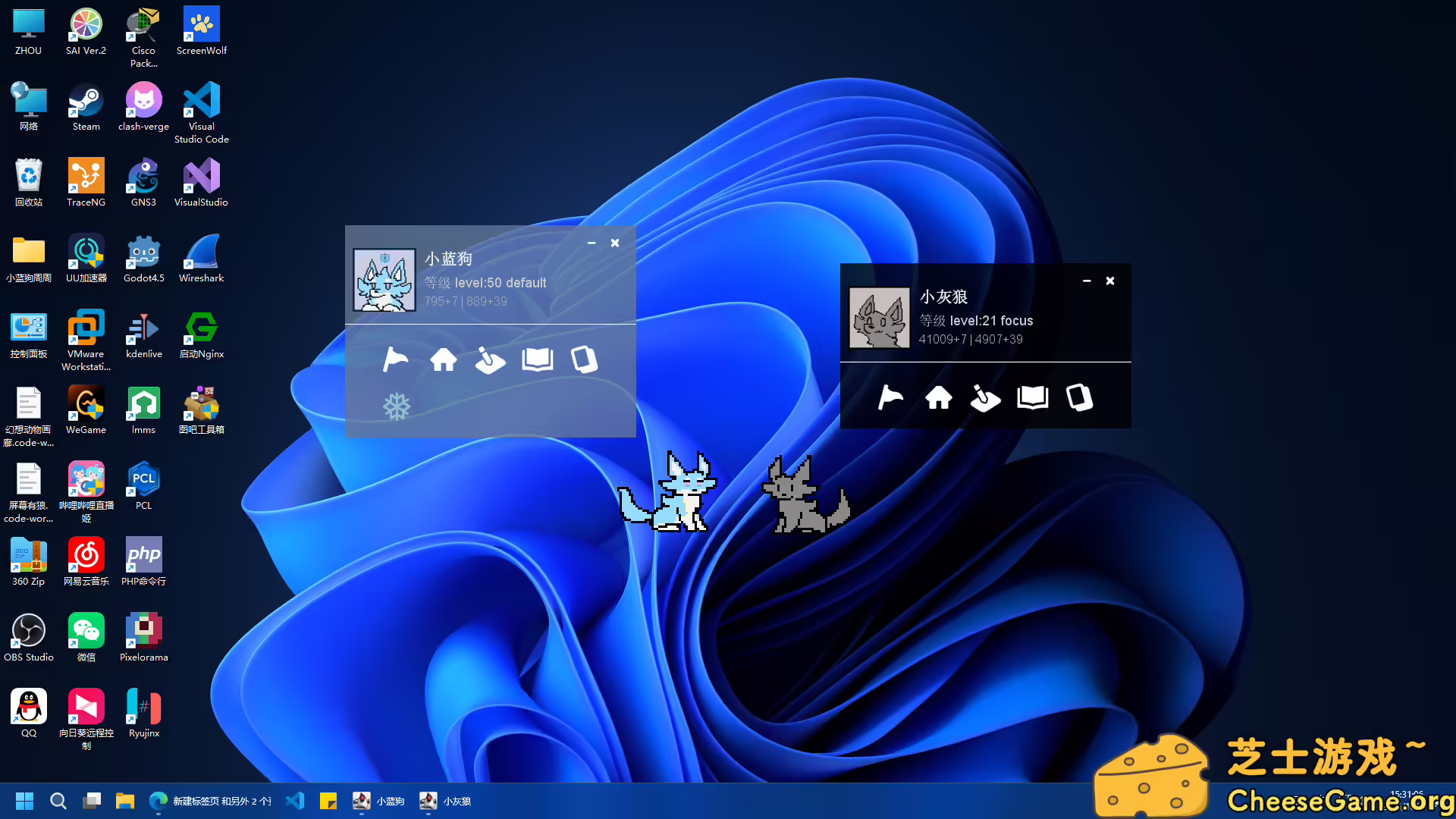Select the flag icon in 小蓝狗's panel
The width and height of the screenshot is (1456, 819).
pyautogui.click(x=396, y=360)
